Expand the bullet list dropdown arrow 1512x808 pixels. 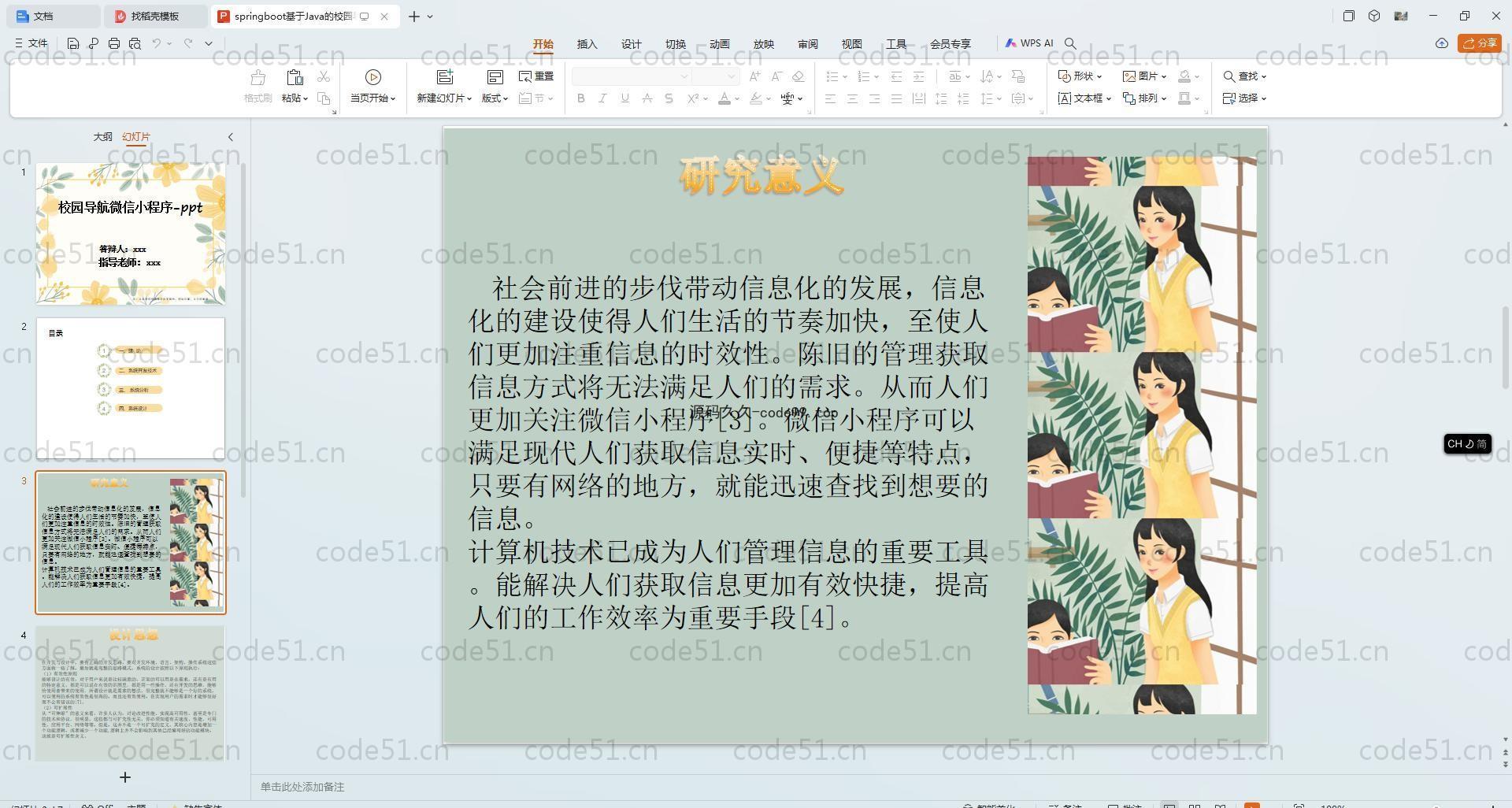[x=845, y=76]
